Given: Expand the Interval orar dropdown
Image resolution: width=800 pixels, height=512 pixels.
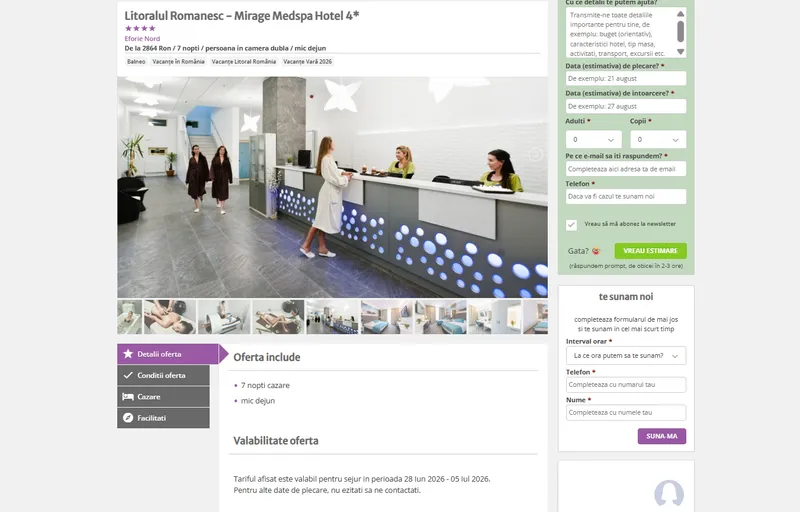Looking at the screenshot, I should [x=626, y=355].
